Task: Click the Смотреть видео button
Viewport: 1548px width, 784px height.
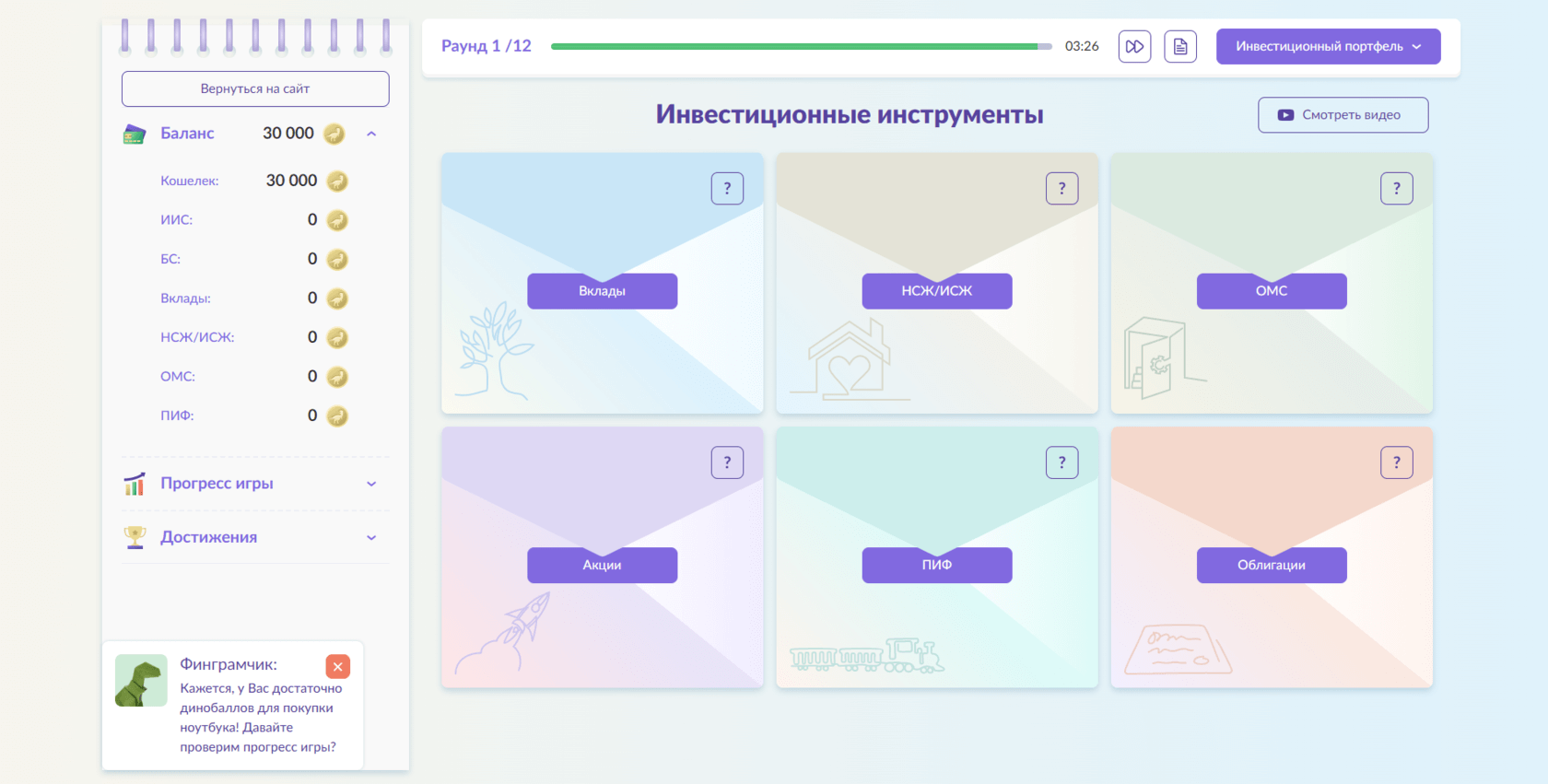Action: [x=1343, y=115]
